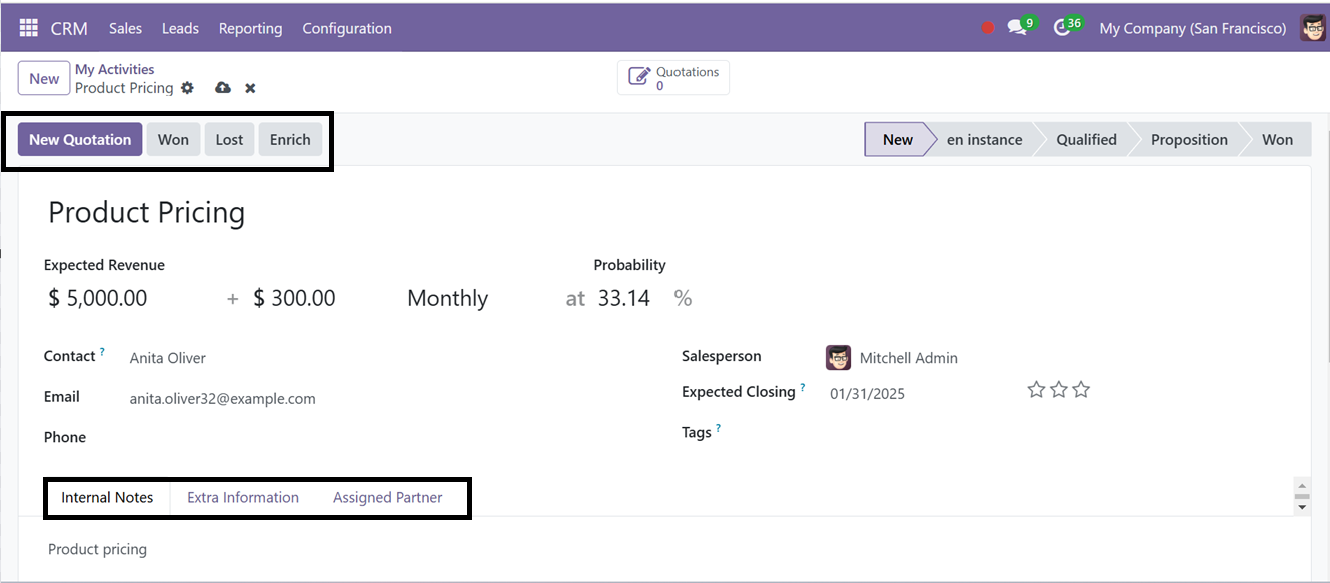Click the New Quotation button
1330x583 pixels.
pyautogui.click(x=80, y=139)
